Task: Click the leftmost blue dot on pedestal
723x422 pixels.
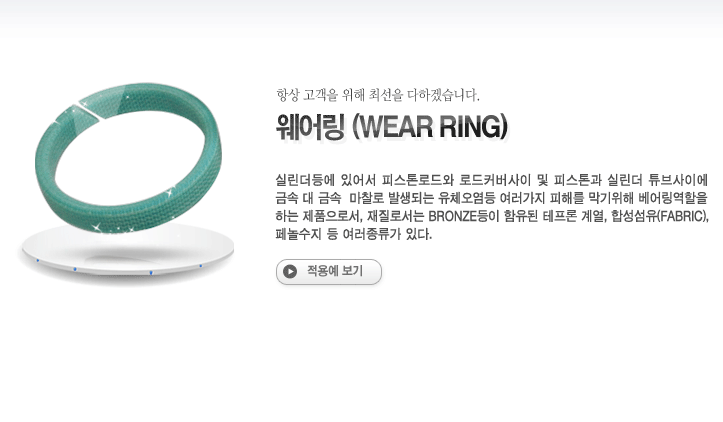Action: pyautogui.click(x=38, y=261)
